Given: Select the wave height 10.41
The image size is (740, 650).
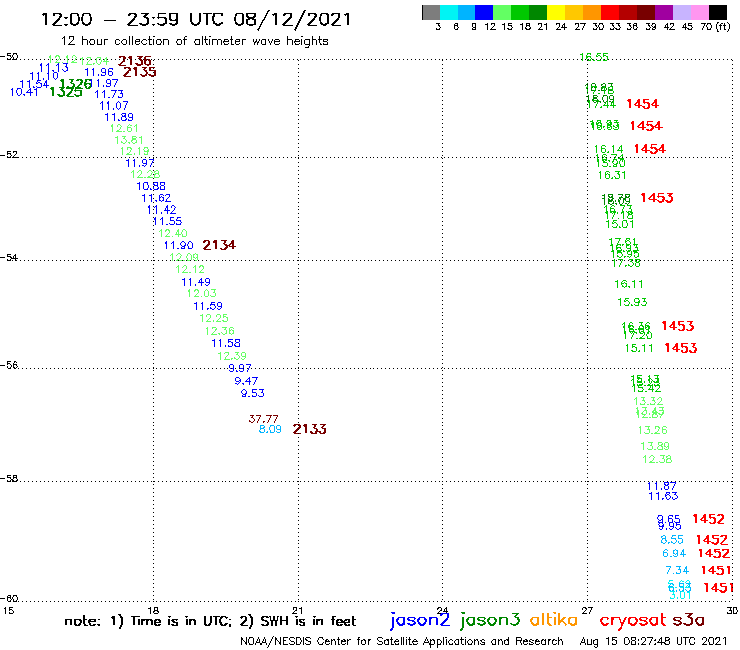Looking at the screenshot, I should (24, 92).
